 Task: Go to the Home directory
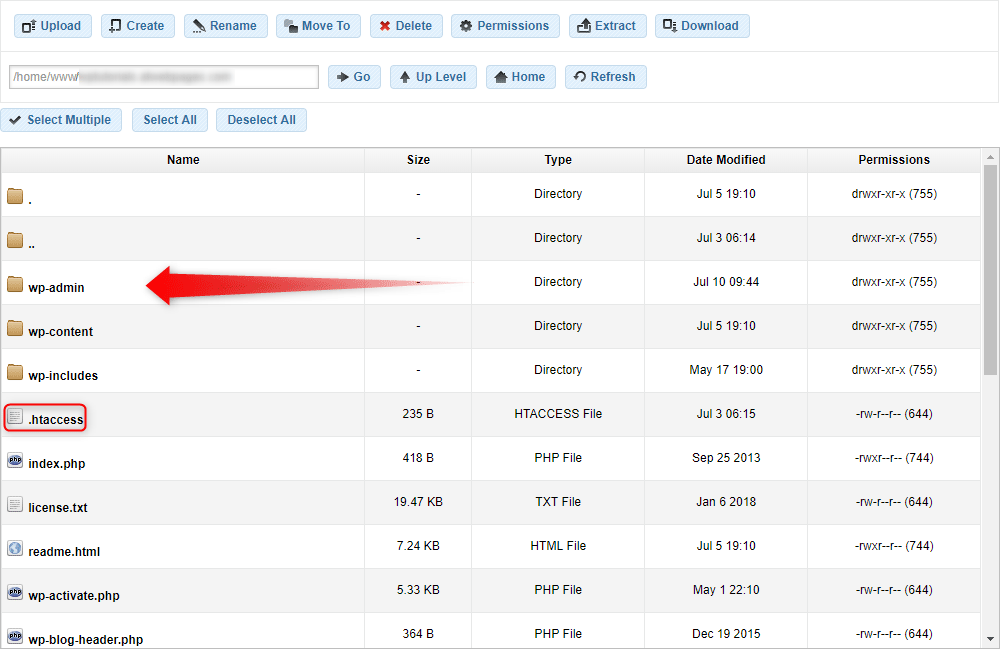520,77
